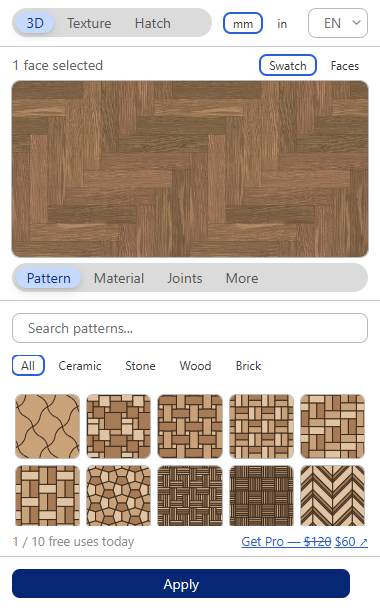Filter patterns by Brick

(x=249, y=366)
